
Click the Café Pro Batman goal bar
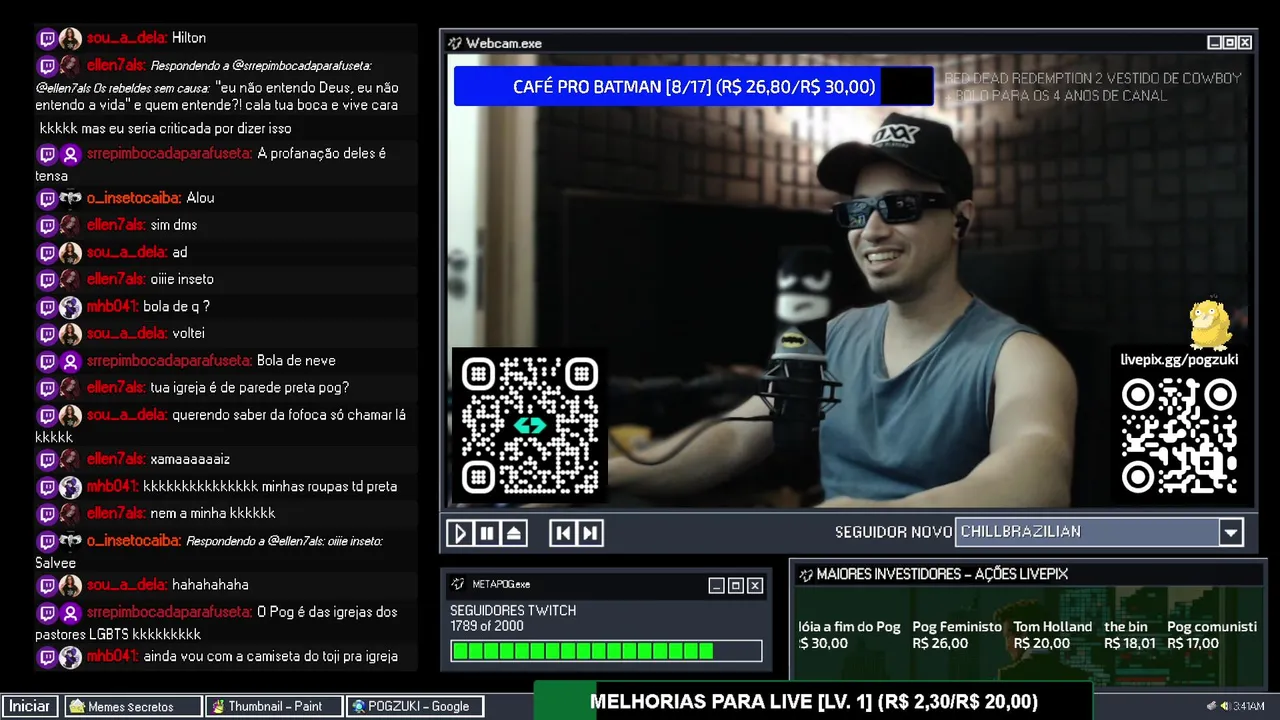click(x=694, y=86)
